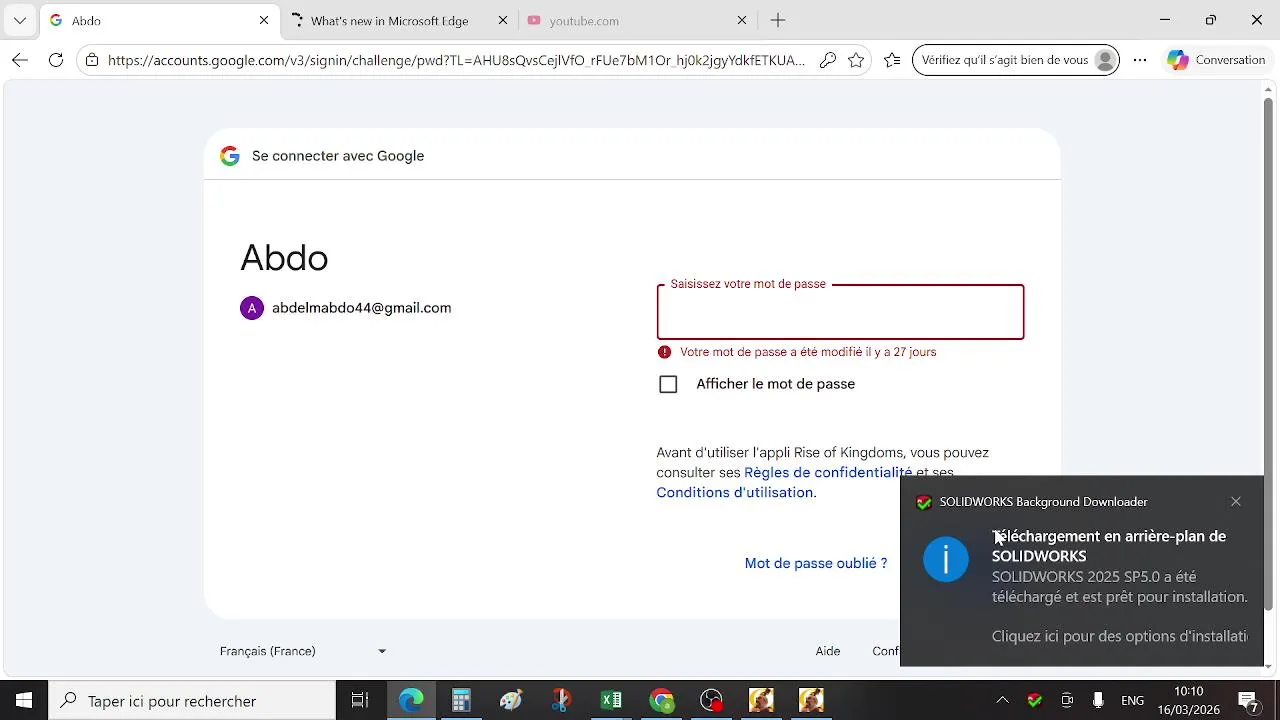Click Vérifiez qu'il s'agit bien de vous profile button
1280x720 pixels.
(1016, 60)
